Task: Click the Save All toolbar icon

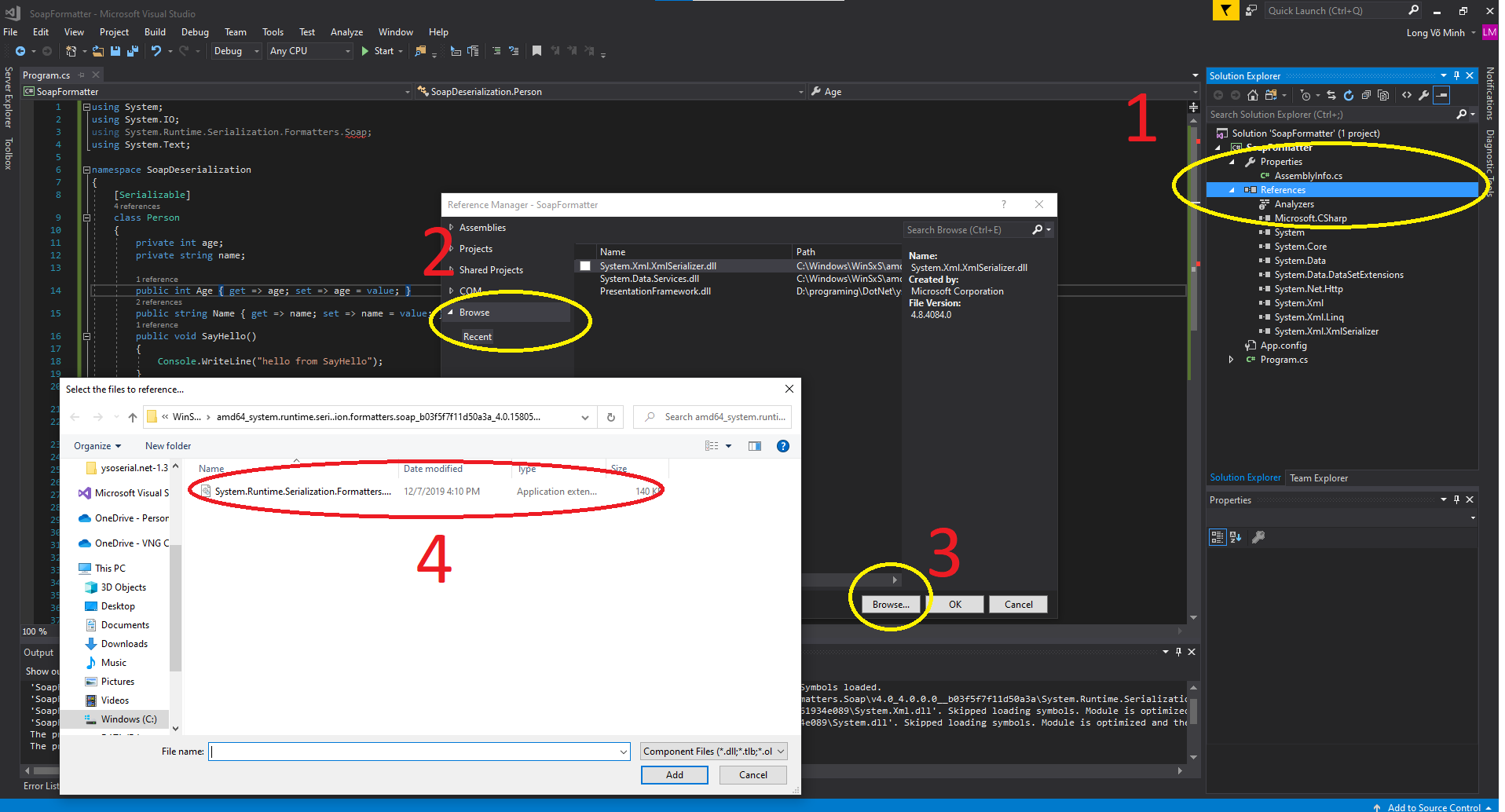Action: (133, 51)
